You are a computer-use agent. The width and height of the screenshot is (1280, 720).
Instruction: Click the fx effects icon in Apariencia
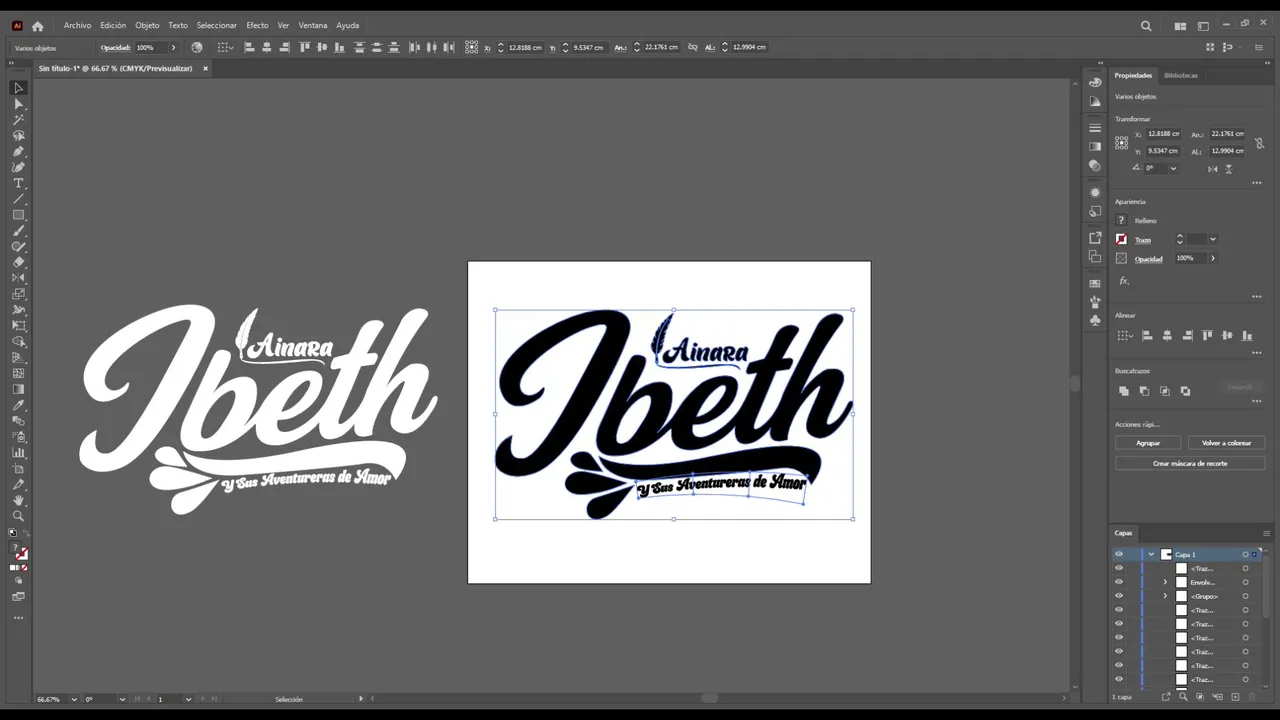pos(1124,281)
